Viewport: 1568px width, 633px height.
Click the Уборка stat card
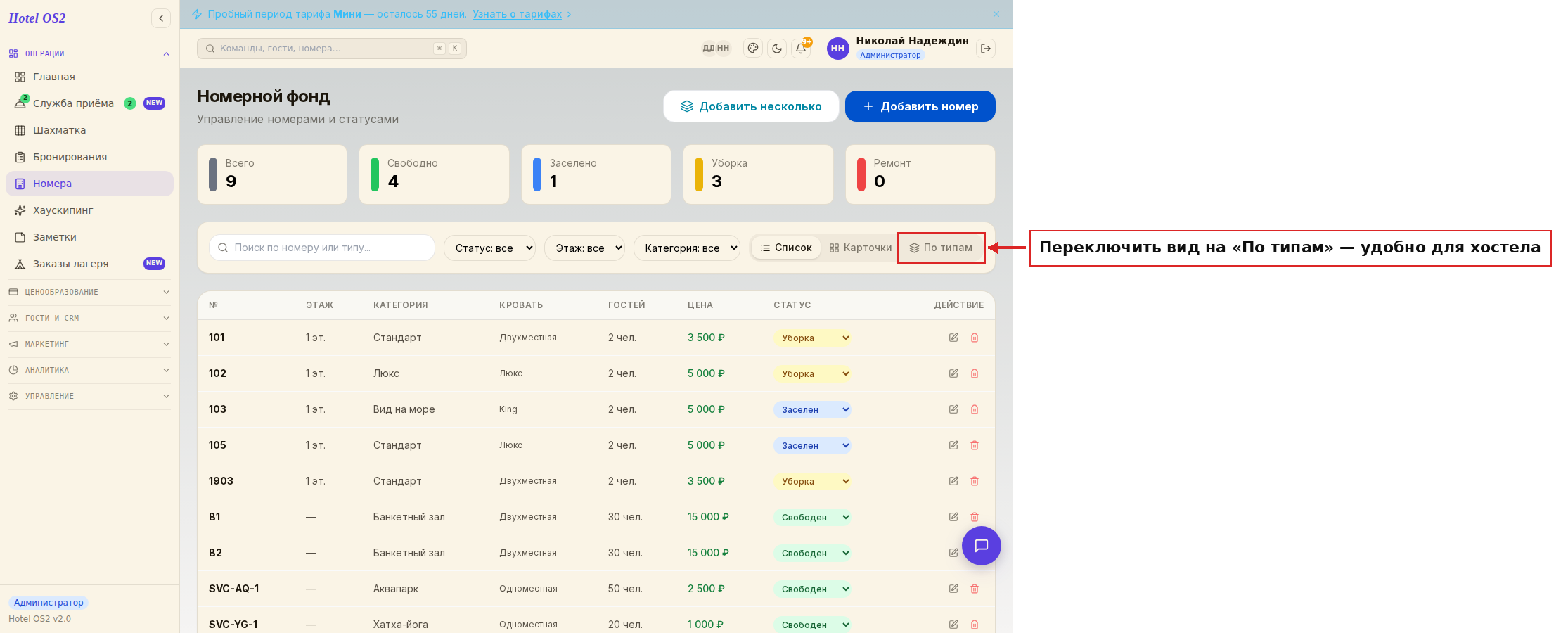coord(758,174)
